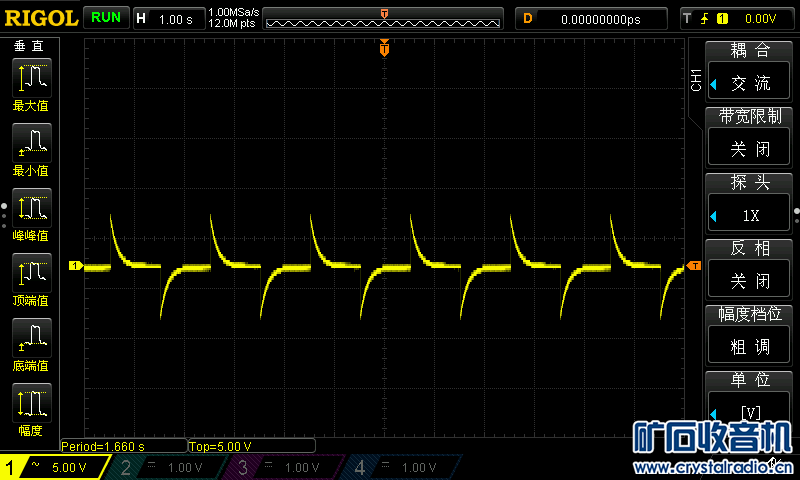Select the 峰峰值 (Peak-to-Peak) measurement icon
This screenshot has width=800, height=480.
pyautogui.click(x=31, y=213)
